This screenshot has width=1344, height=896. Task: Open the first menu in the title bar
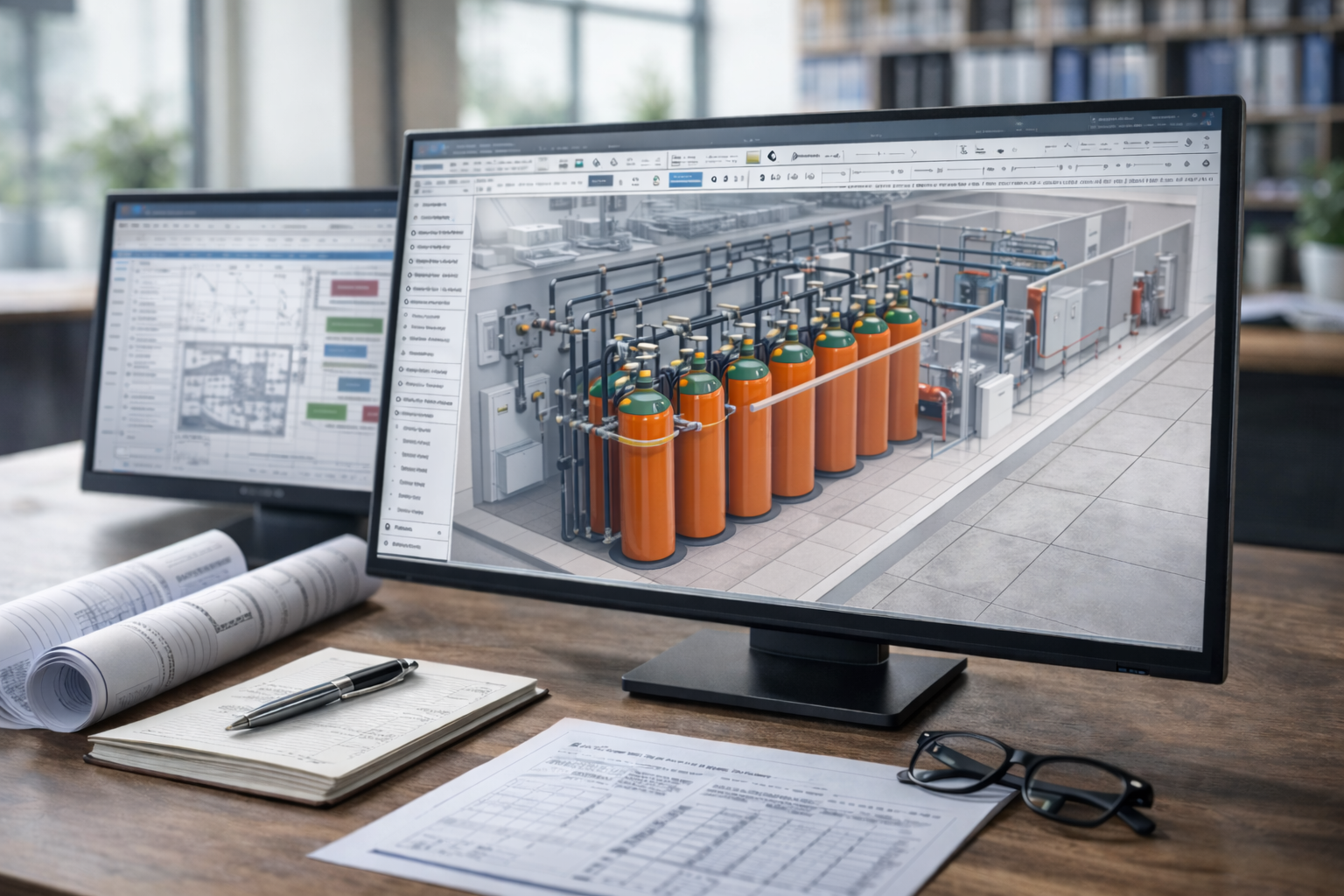465,147
